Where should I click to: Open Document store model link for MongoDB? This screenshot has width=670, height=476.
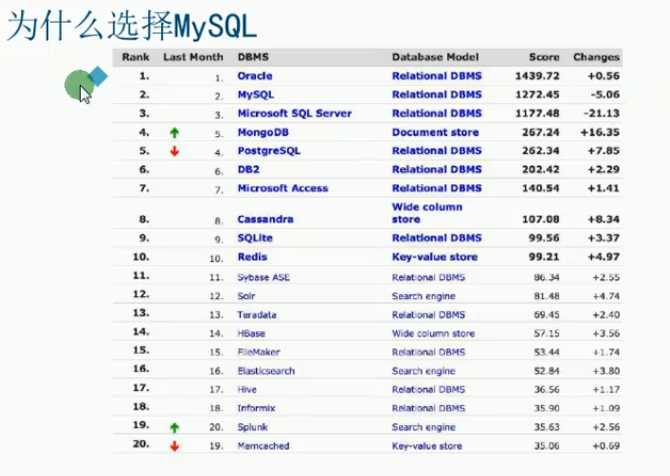pos(435,132)
